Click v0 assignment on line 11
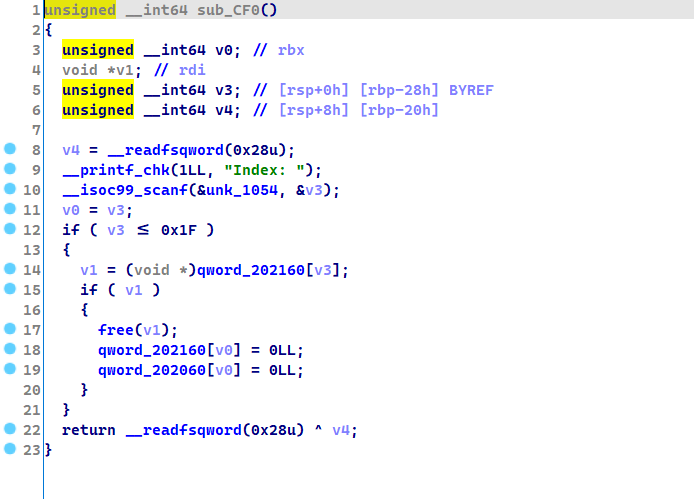Screen dimensions: 694x499 coord(71,210)
